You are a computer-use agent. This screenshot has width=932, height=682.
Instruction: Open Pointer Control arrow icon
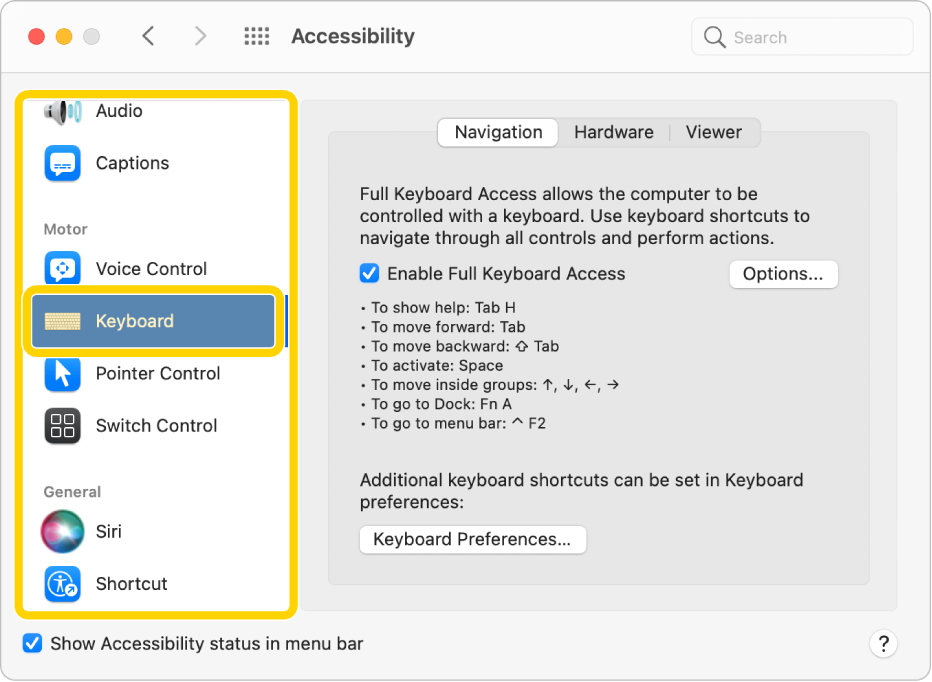(x=62, y=373)
